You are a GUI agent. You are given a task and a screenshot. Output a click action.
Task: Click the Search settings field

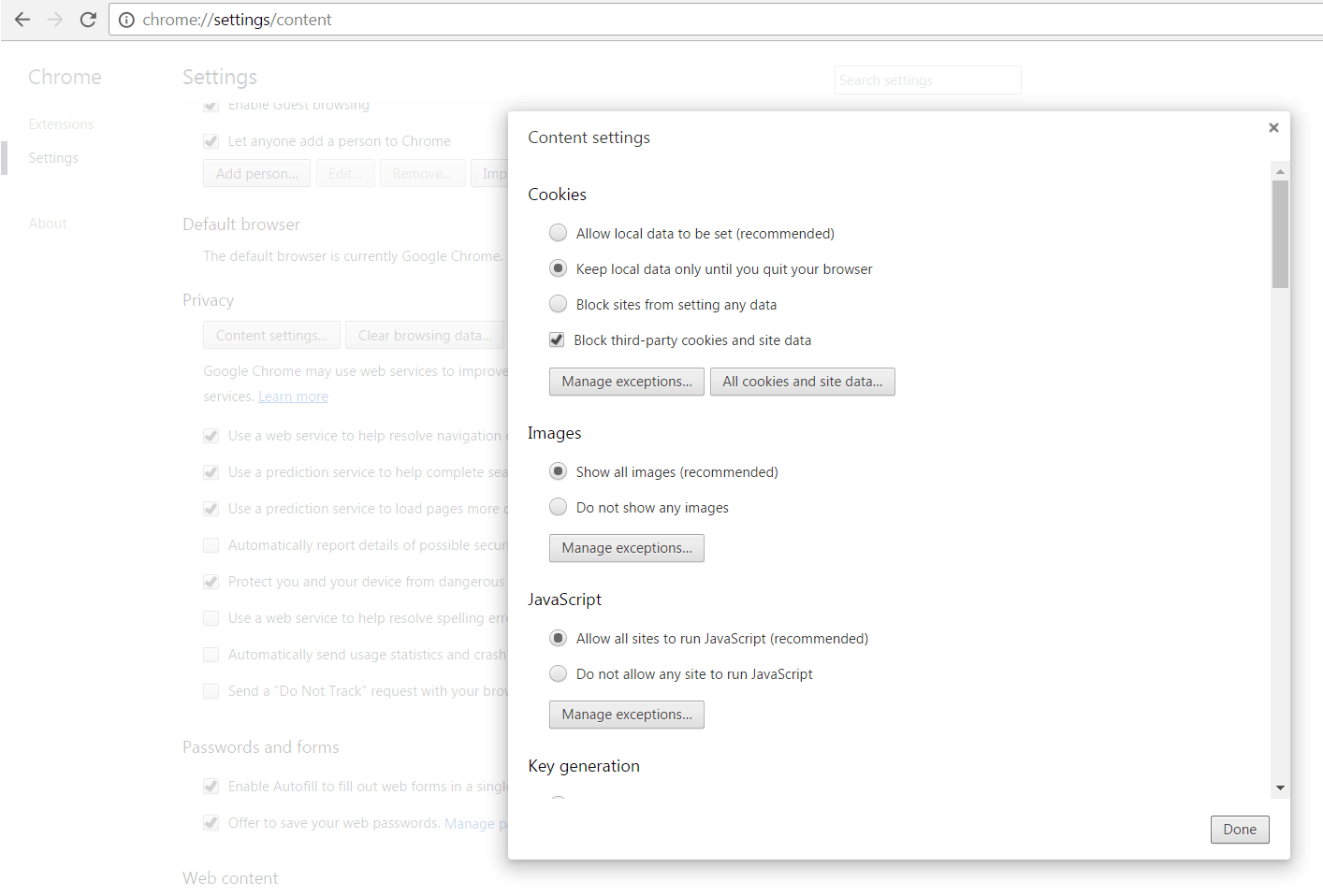[x=927, y=80]
